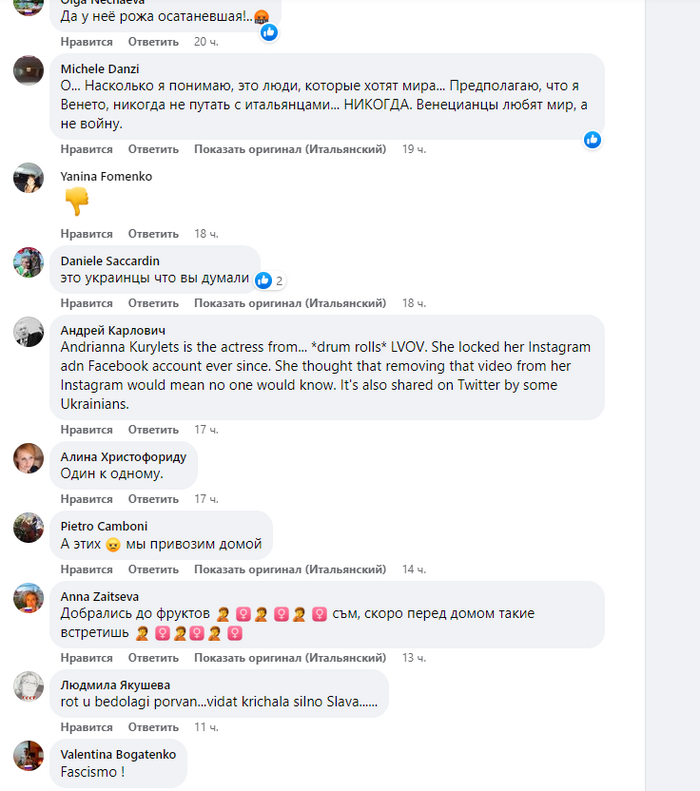Click Андрей Карлович's profile avatar
This screenshot has width=700, height=791.
click(x=27, y=332)
